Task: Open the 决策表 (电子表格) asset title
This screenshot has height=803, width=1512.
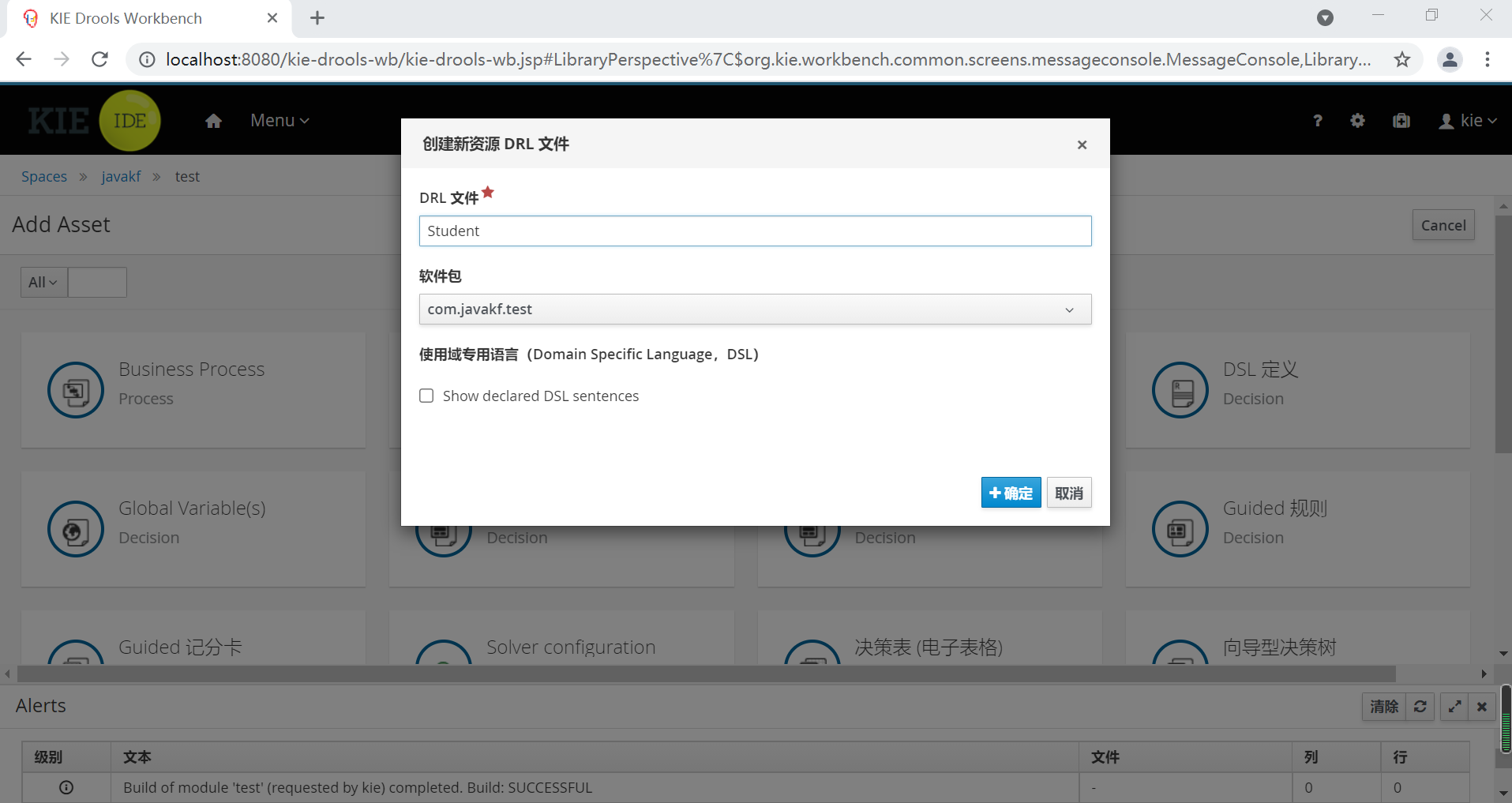Action: (929, 647)
